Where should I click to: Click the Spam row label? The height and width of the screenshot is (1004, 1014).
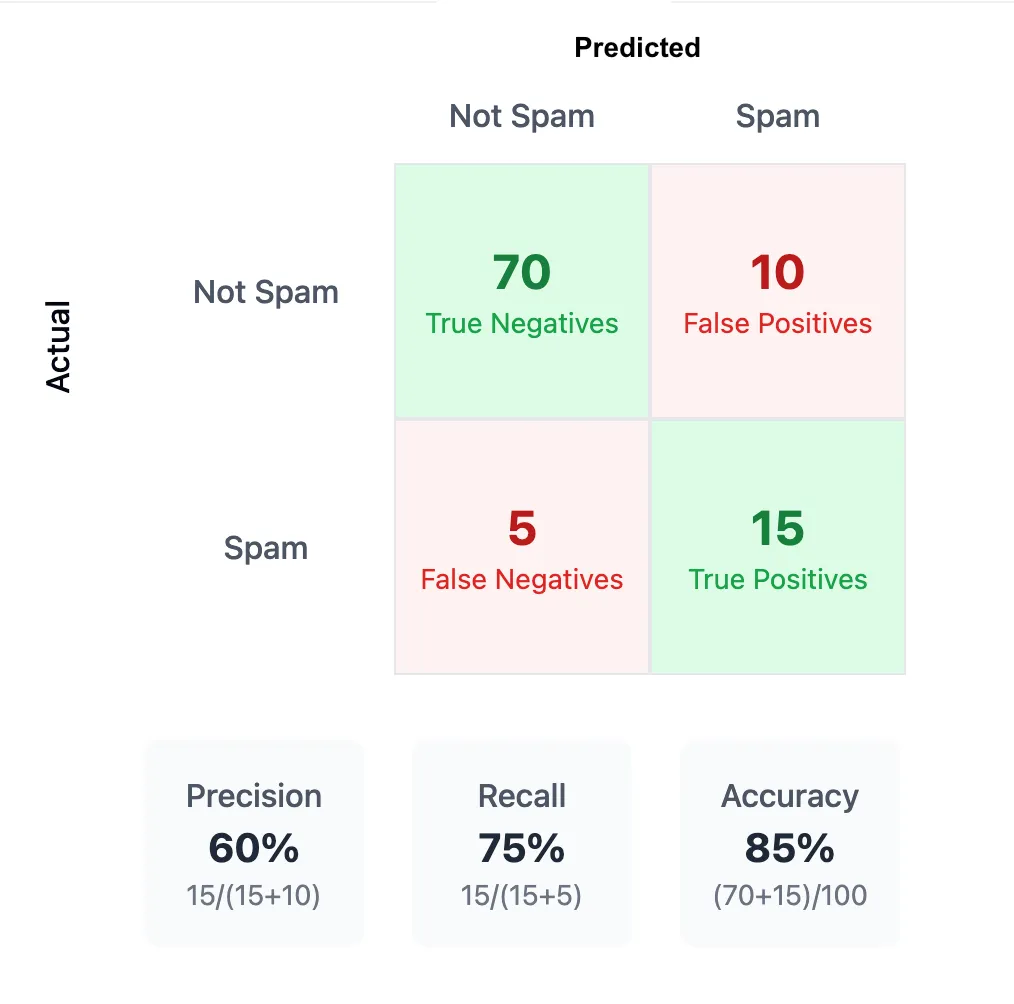point(266,548)
